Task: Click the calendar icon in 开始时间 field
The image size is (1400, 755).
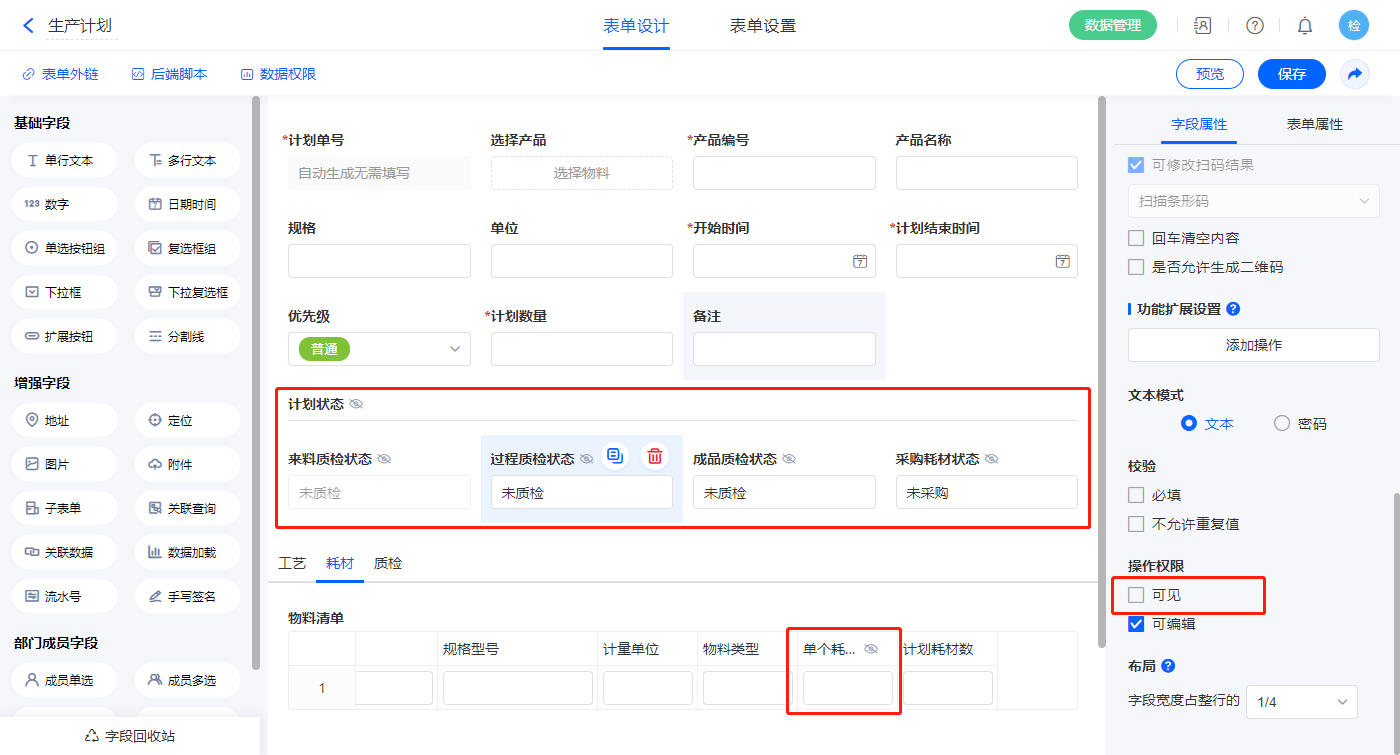Action: coord(859,261)
